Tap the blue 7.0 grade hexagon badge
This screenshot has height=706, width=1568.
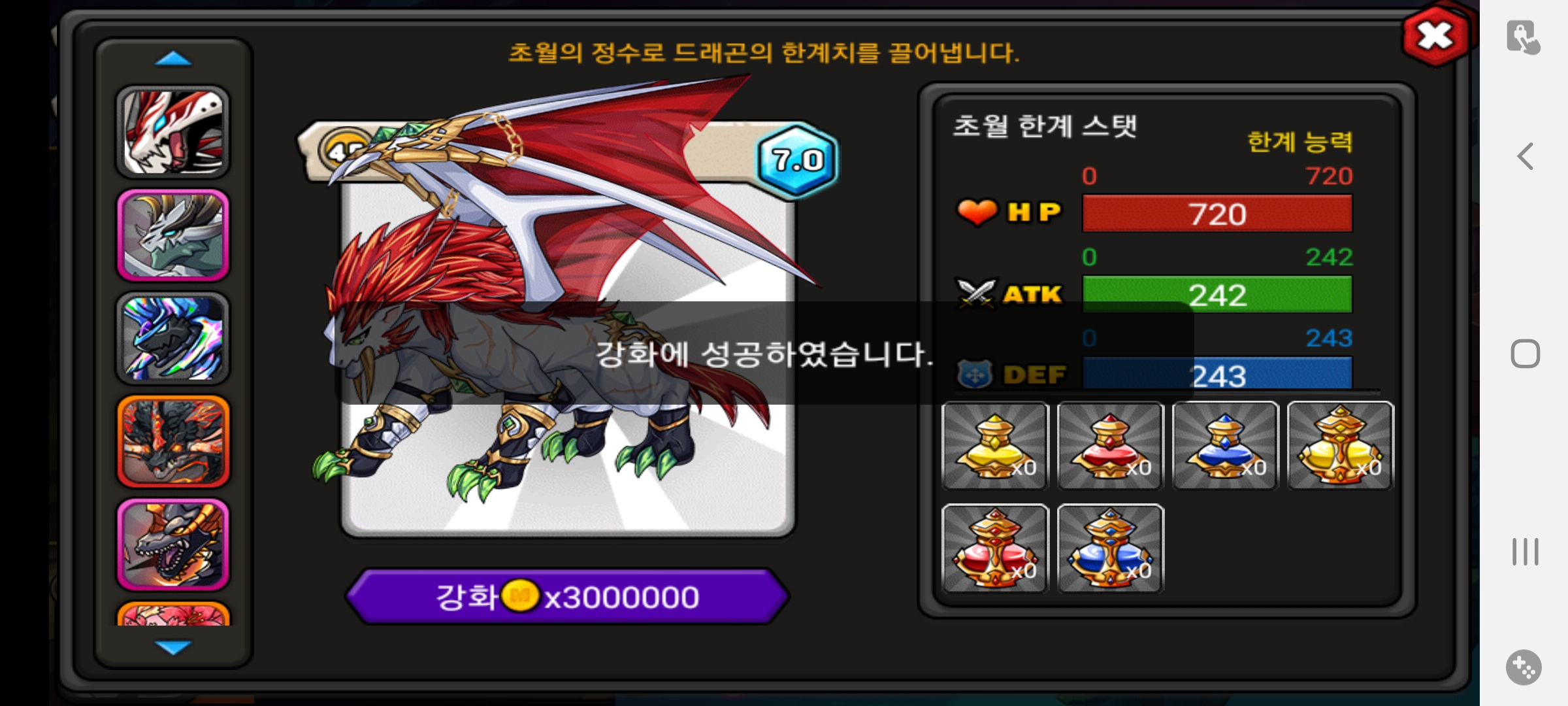(796, 160)
